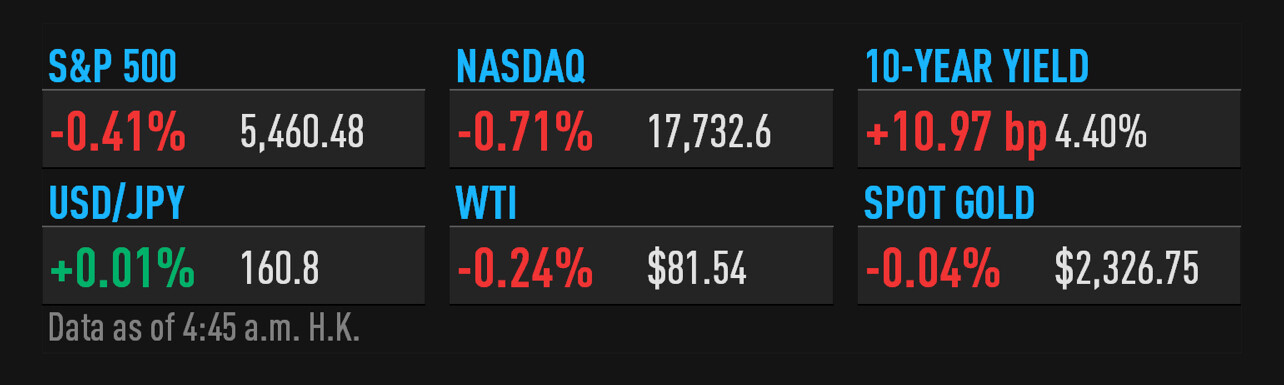Click the S&P 500 price 5,460.48
Viewport: 1284px width, 385px height.
[x=302, y=132]
